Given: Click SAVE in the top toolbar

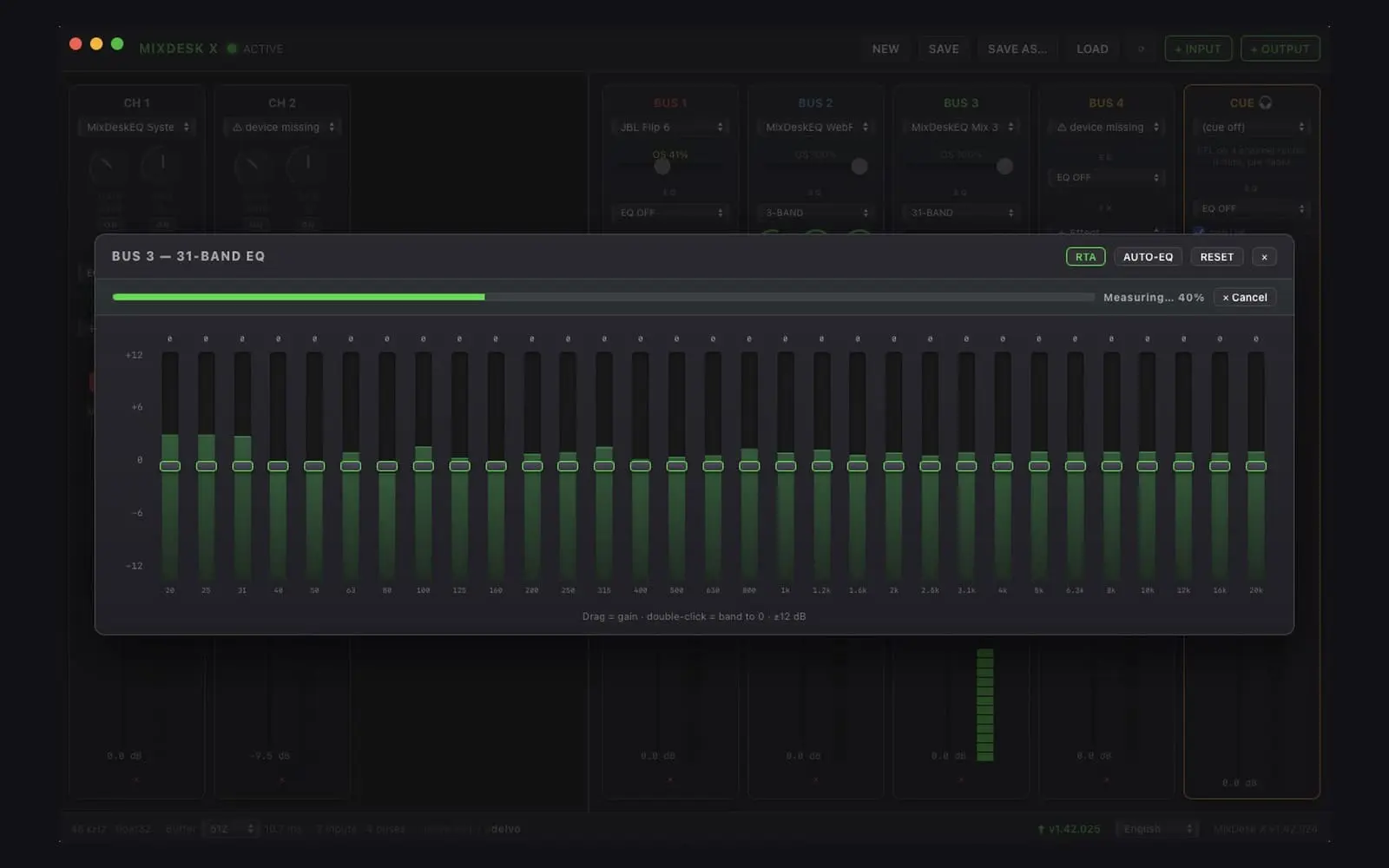Looking at the screenshot, I should coord(944,49).
